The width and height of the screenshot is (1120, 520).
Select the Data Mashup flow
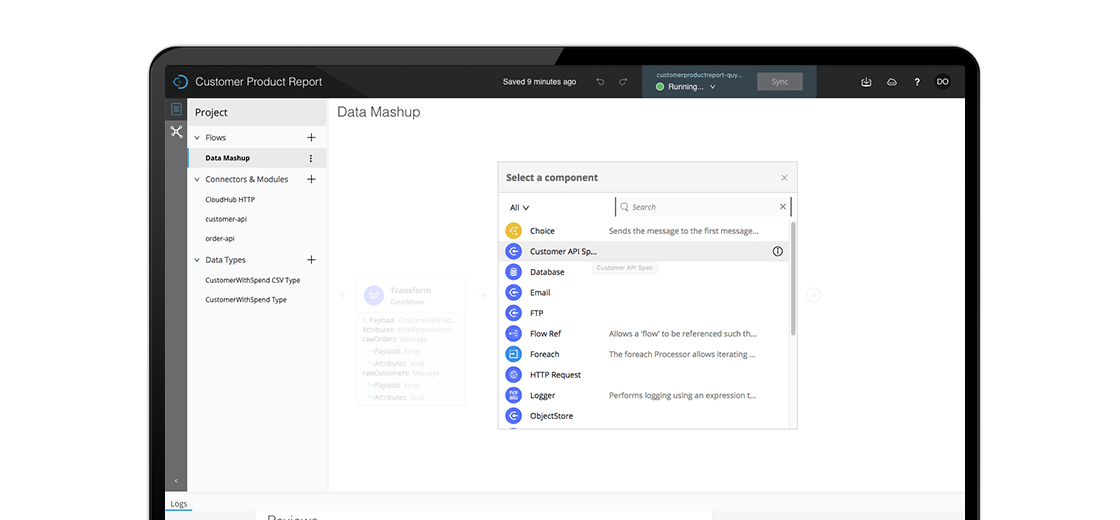(x=256, y=159)
